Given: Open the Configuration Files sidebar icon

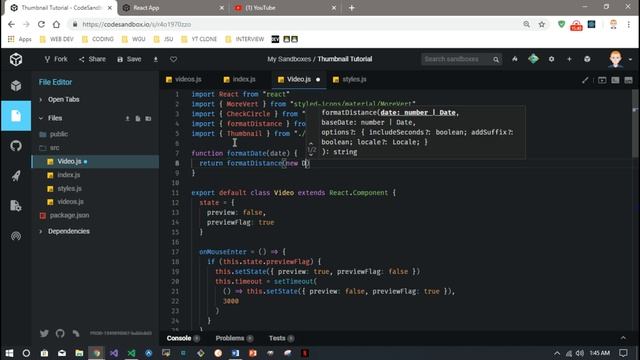Looking at the screenshot, I should 16,206.
